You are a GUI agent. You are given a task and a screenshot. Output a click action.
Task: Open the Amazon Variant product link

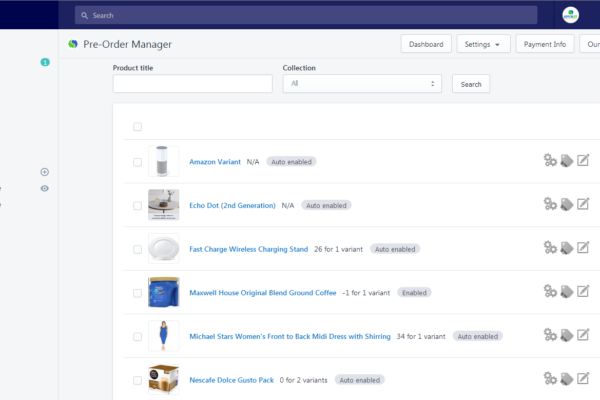click(x=215, y=162)
